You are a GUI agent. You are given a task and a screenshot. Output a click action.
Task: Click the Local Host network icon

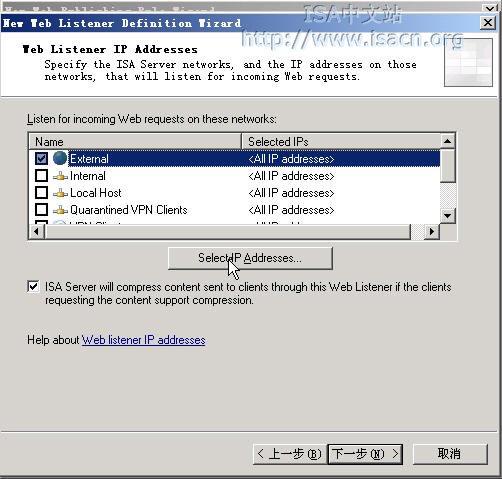[60, 193]
